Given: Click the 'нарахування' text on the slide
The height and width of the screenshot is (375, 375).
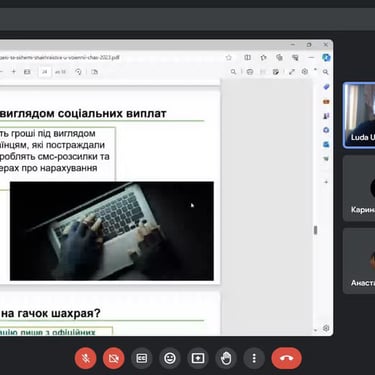Looking at the screenshot, I should pyautogui.click(x=69, y=168).
